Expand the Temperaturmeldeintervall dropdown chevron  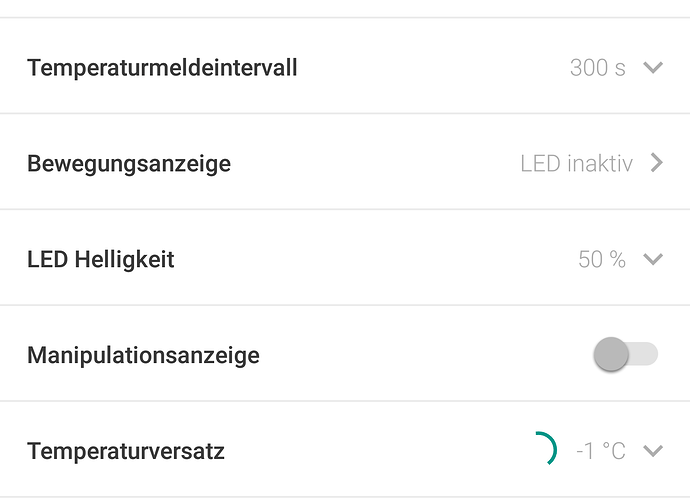click(x=653, y=68)
